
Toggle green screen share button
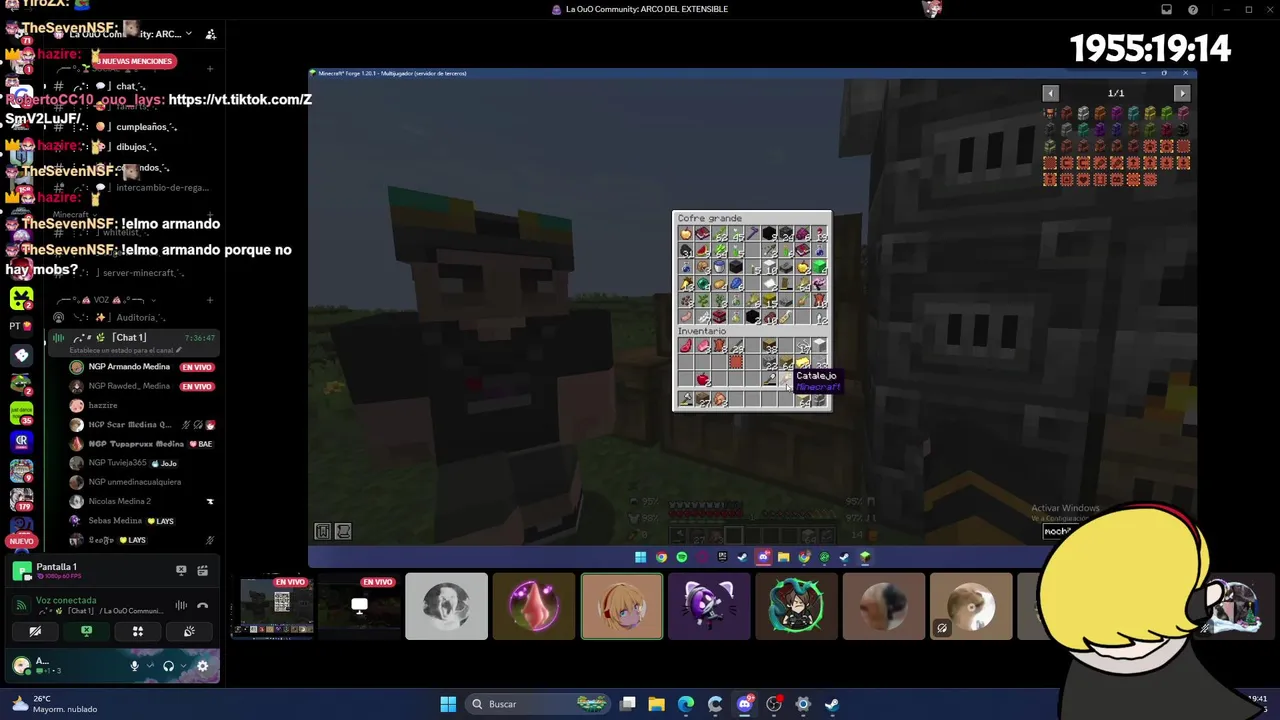(86, 631)
